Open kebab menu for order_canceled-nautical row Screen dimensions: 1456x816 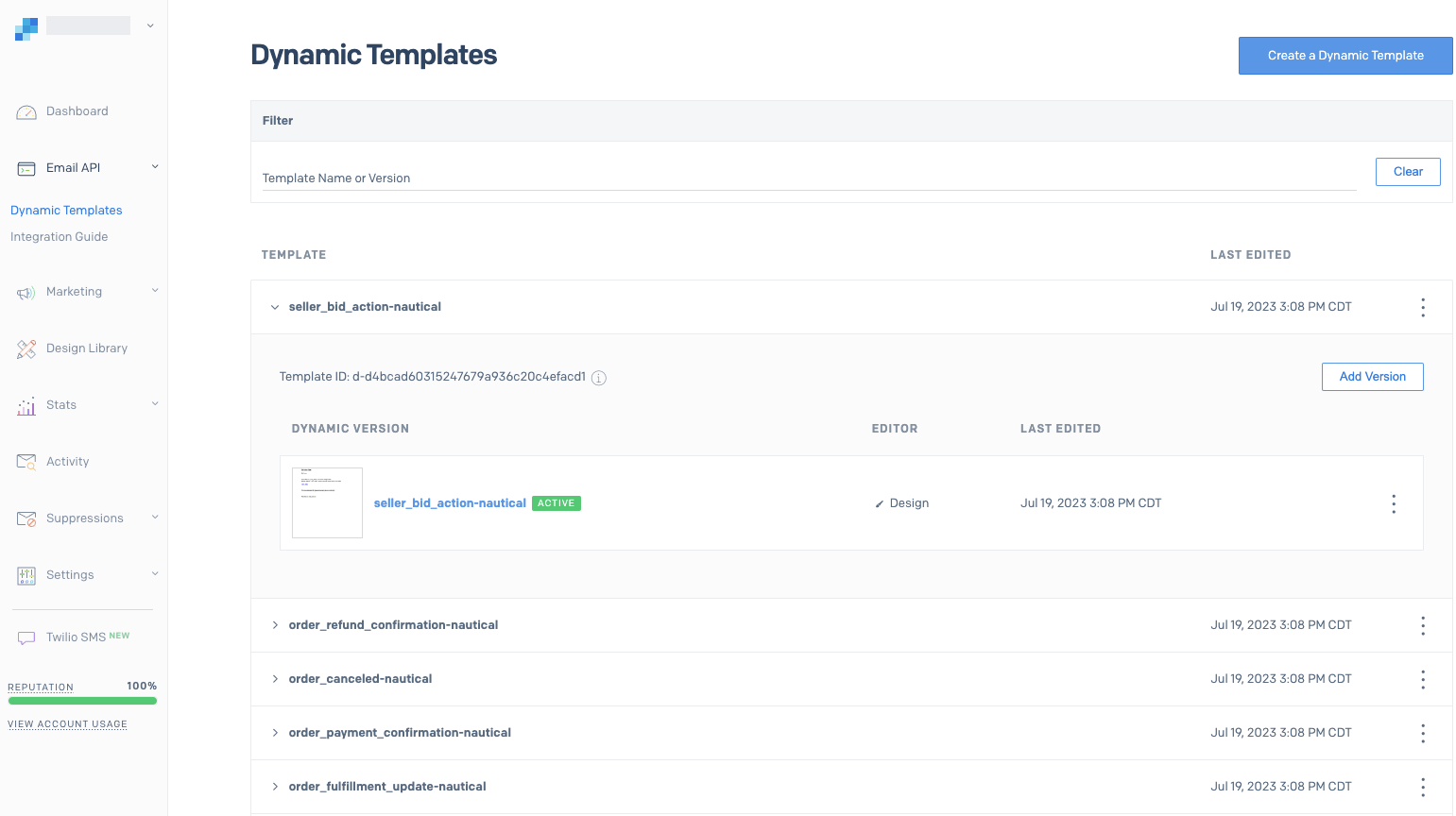pos(1422,679)
